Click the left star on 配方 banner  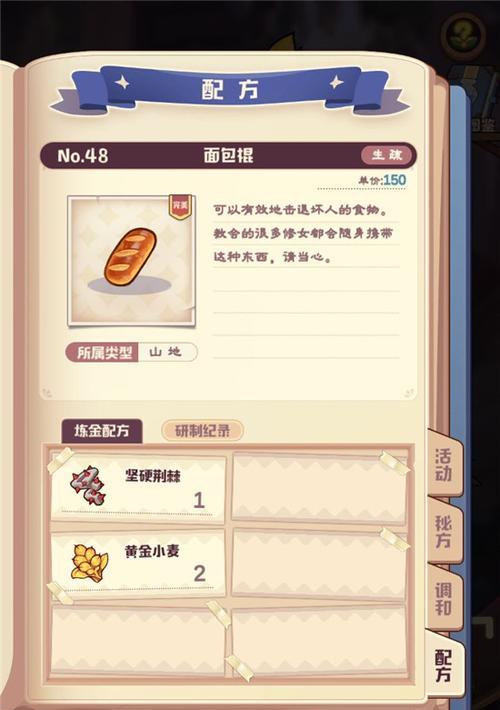[x=122, y=83]
